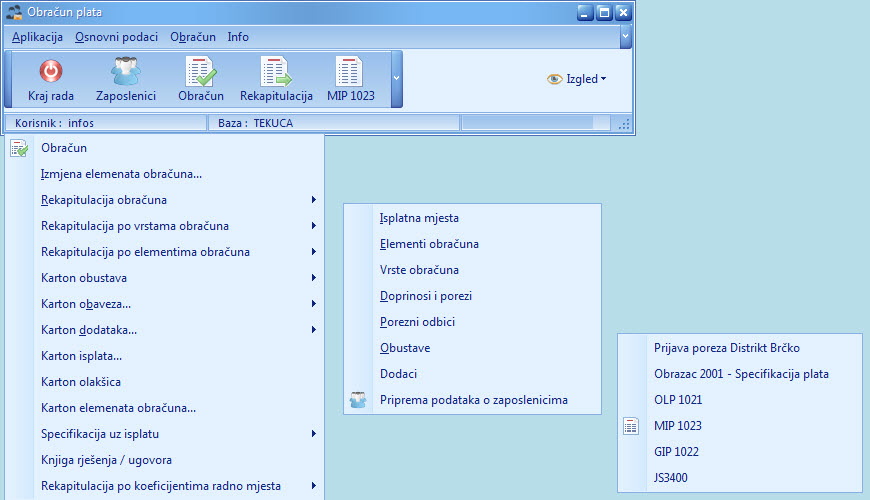Viewport: 870px width, 500px height.
Task: Select Izmjena elemenata obračuna
Action: point(121,174)
